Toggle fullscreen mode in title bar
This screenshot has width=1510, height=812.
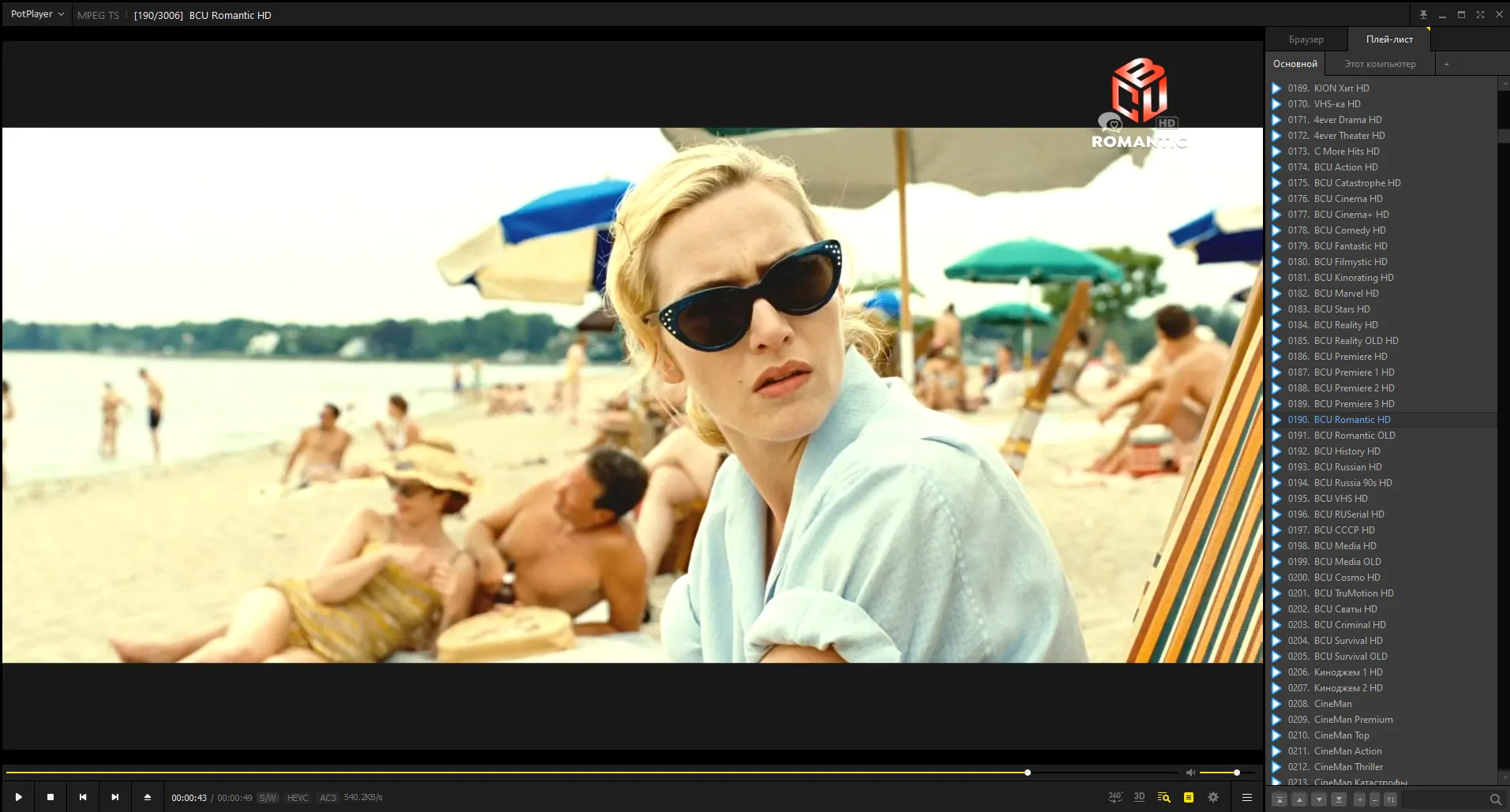click(x=1480, y=14)
